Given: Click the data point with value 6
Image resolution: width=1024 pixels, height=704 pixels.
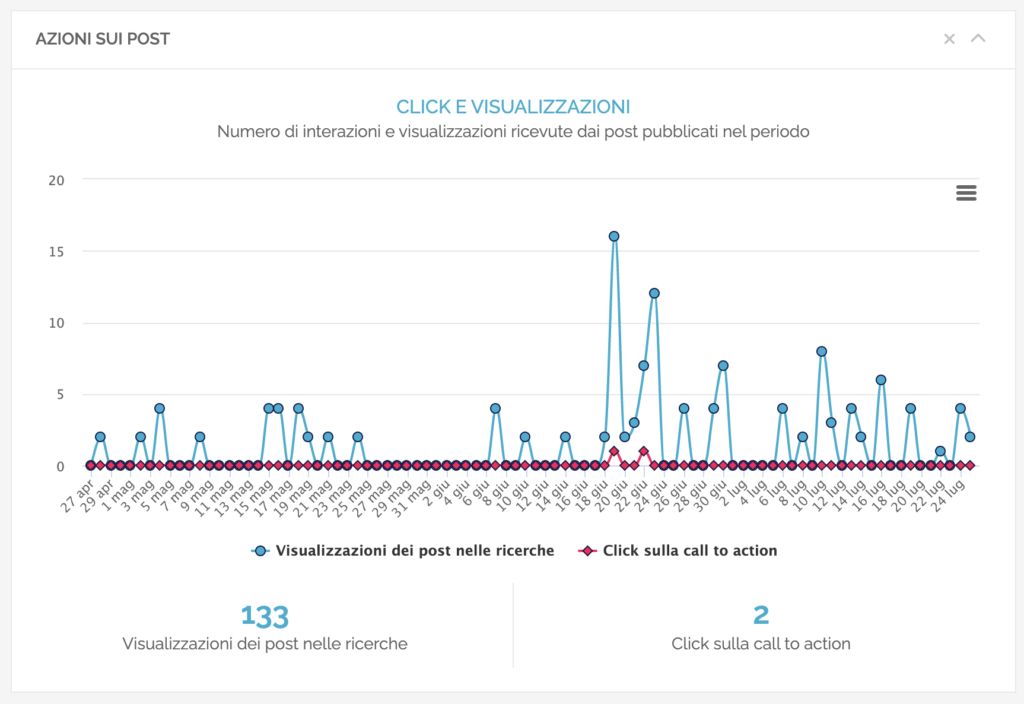Looking at the screenshot, I should pyautogui.click(x=881, y=380).
